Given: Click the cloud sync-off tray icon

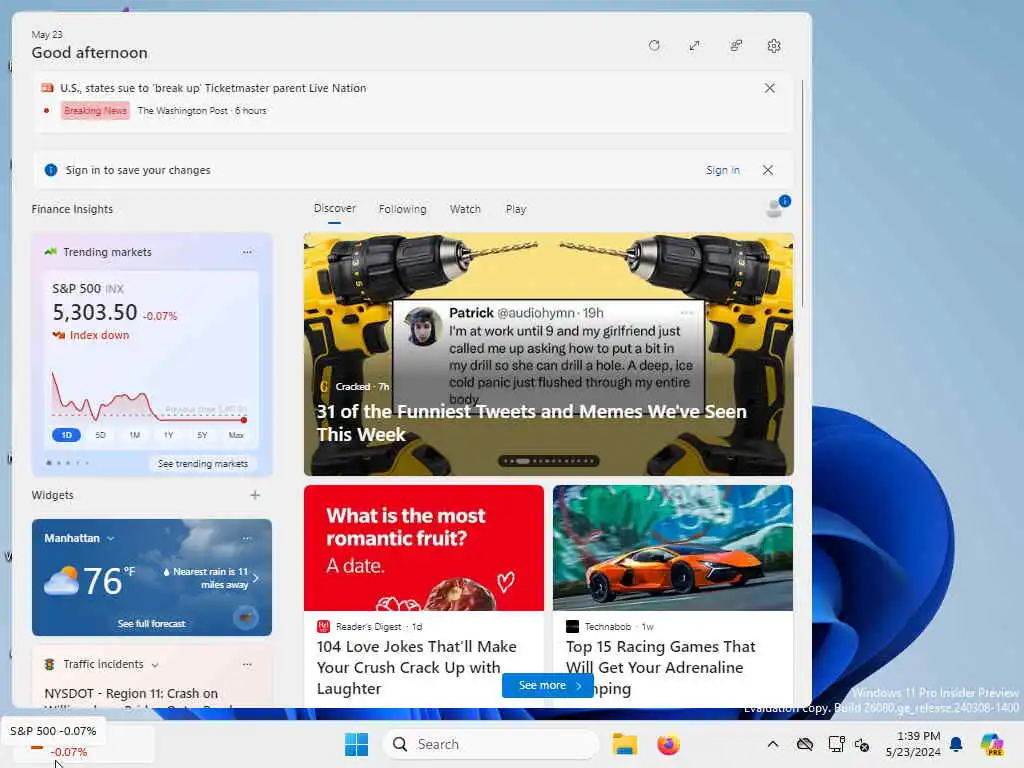Looking at the screenshot, I should (805, 744).
